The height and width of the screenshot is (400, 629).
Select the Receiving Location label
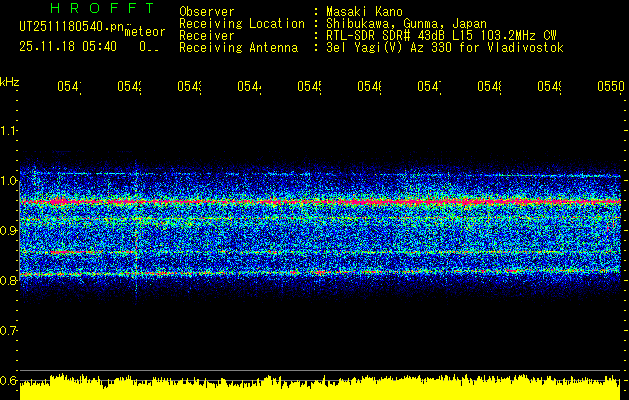(242, 24)
